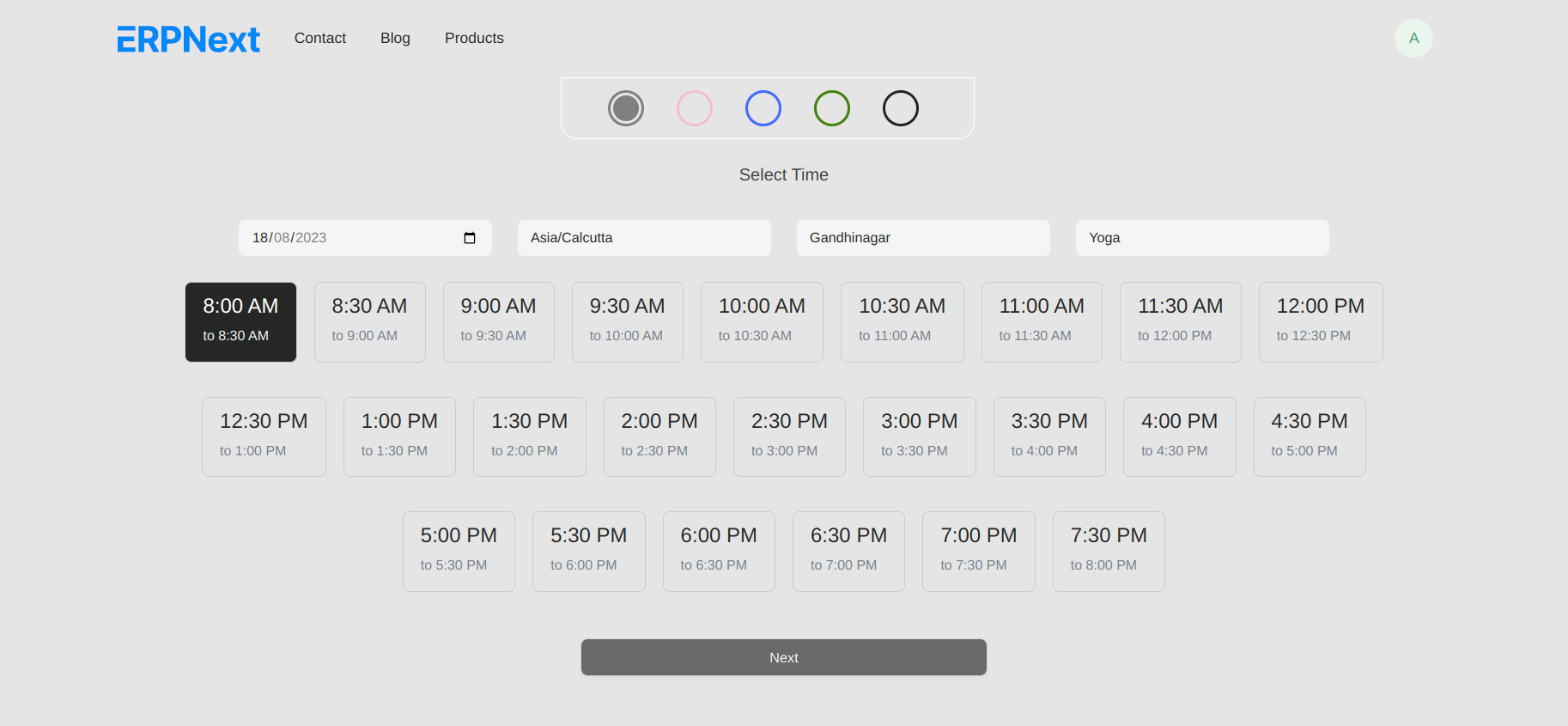Choose the 10:00 AM time slot
The height and width of the screenshot is (726, 1568).
(762, 322)
